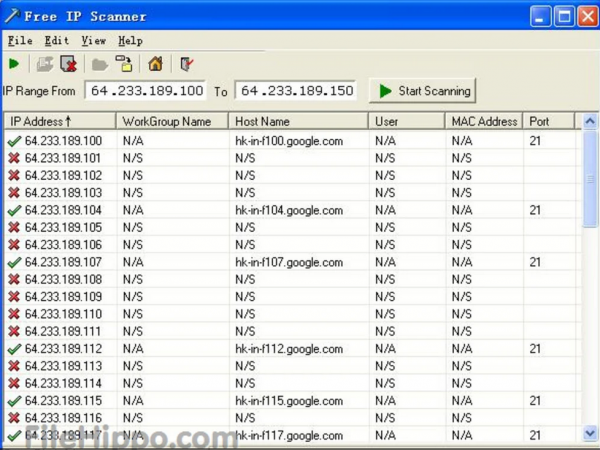Click the red X icon for 64.233.189.116

click(x=14, y=418)
